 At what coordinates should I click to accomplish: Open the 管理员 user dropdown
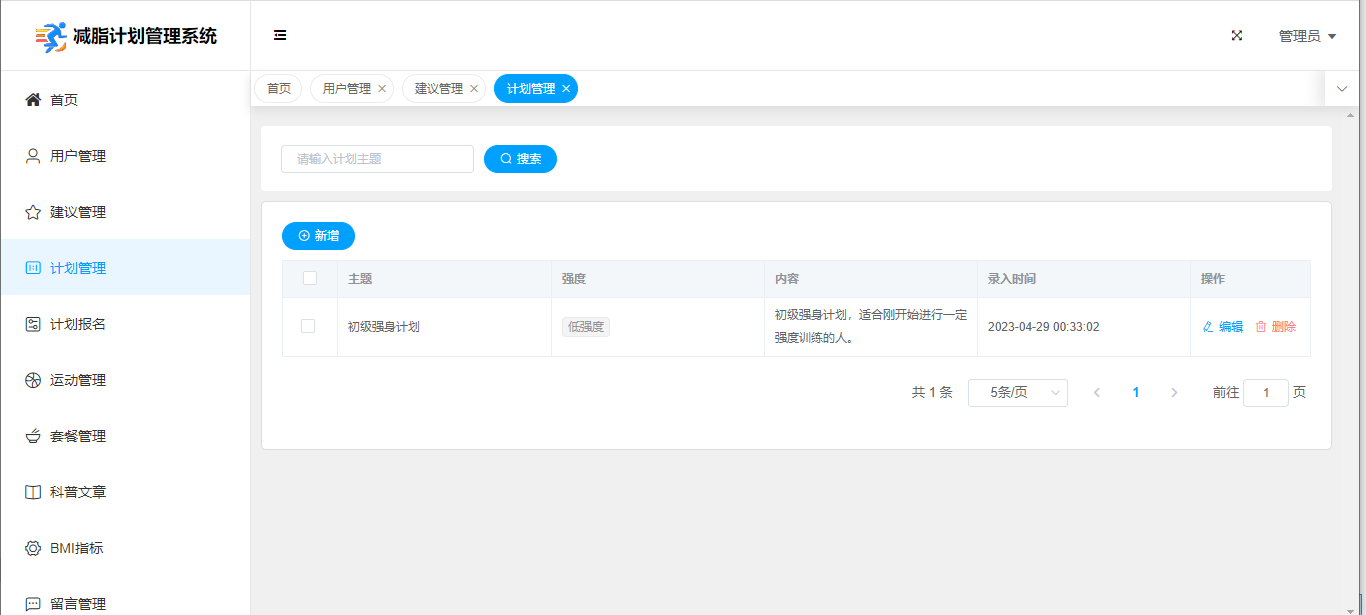pyautogui.click(x=1307, y=36)
